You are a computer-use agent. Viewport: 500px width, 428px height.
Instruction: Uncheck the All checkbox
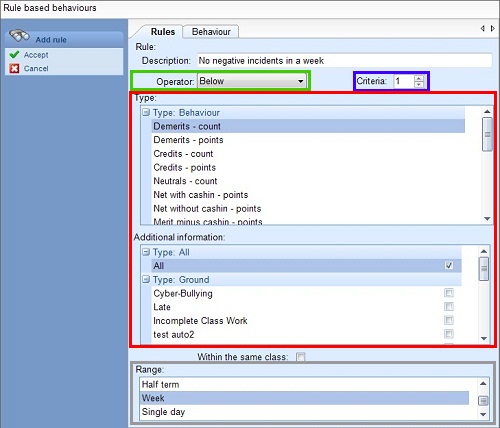click(449, 265)
